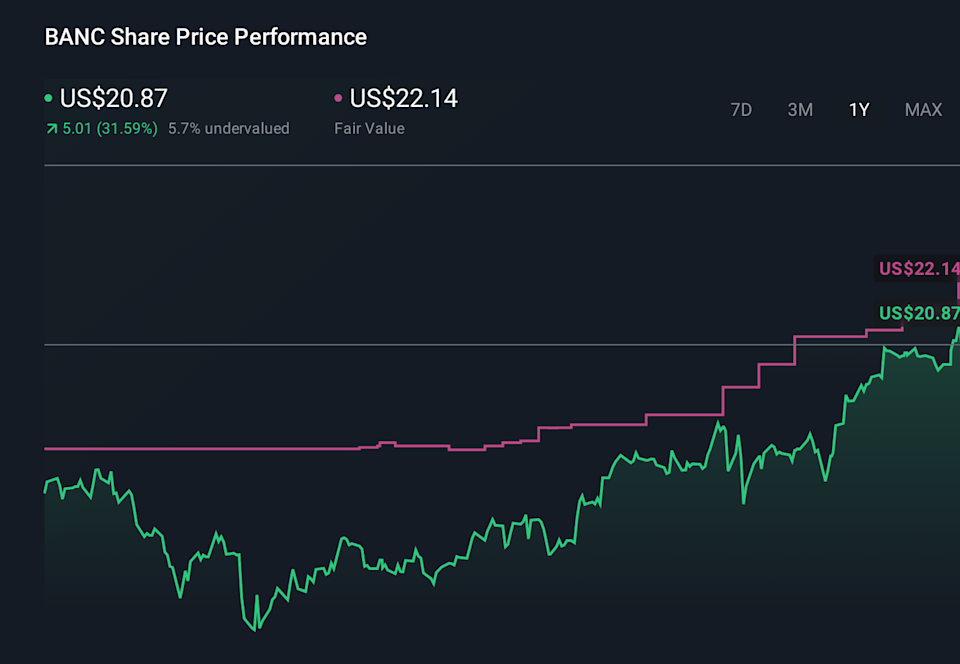Screen dimensions: 960x664
Task: Click the pink Fair Value indicator dot
Action: [337, 98]
